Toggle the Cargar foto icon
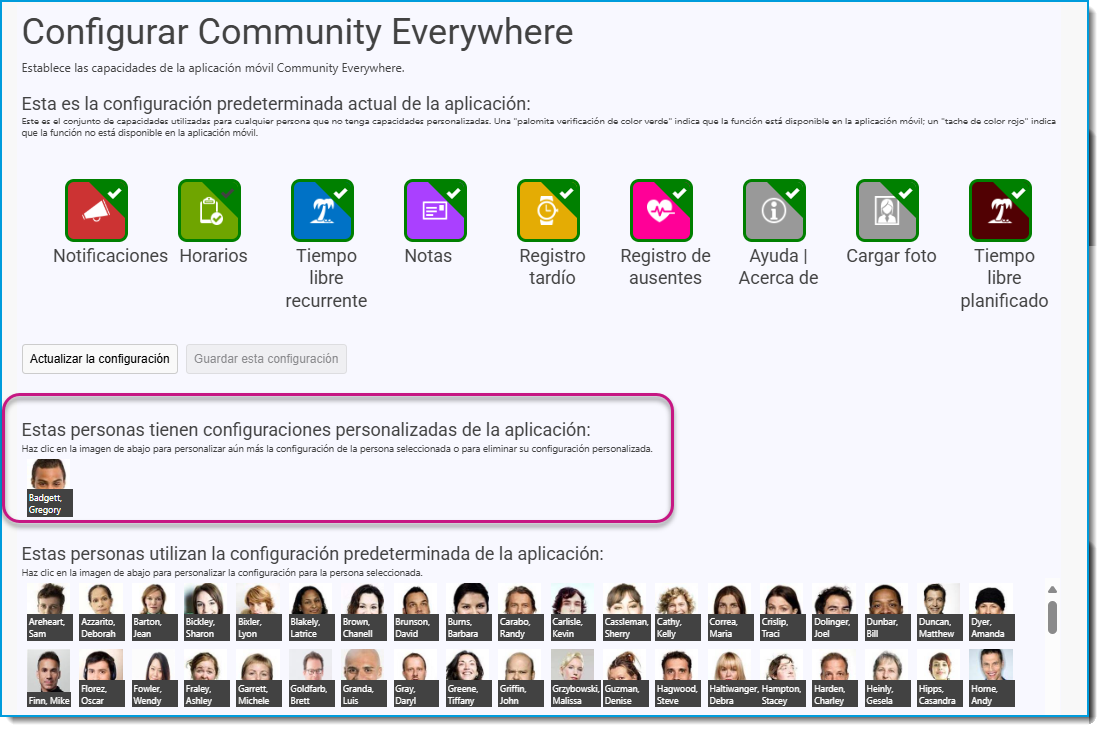1103x731 pixels. [887, 210]
